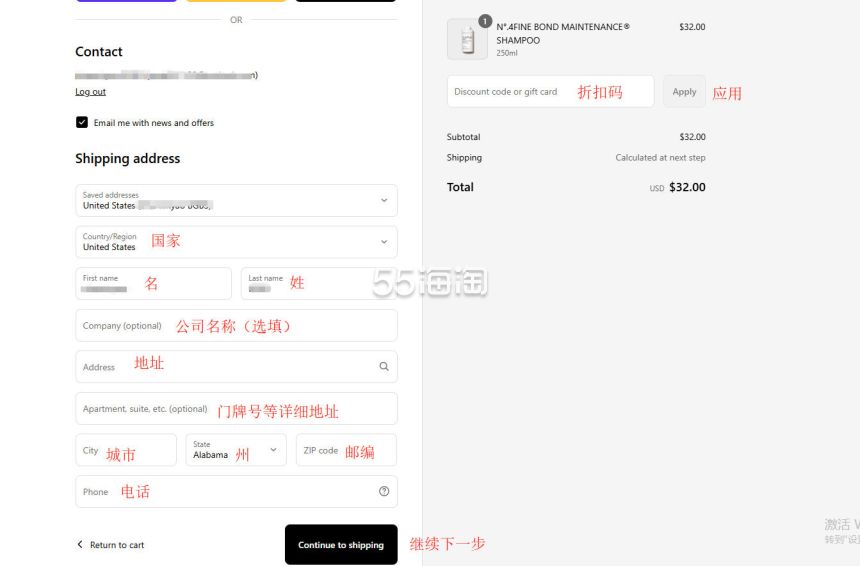Select the Company (optional) field
This screenshot has width=860, height=566.
tap(236, 325)
